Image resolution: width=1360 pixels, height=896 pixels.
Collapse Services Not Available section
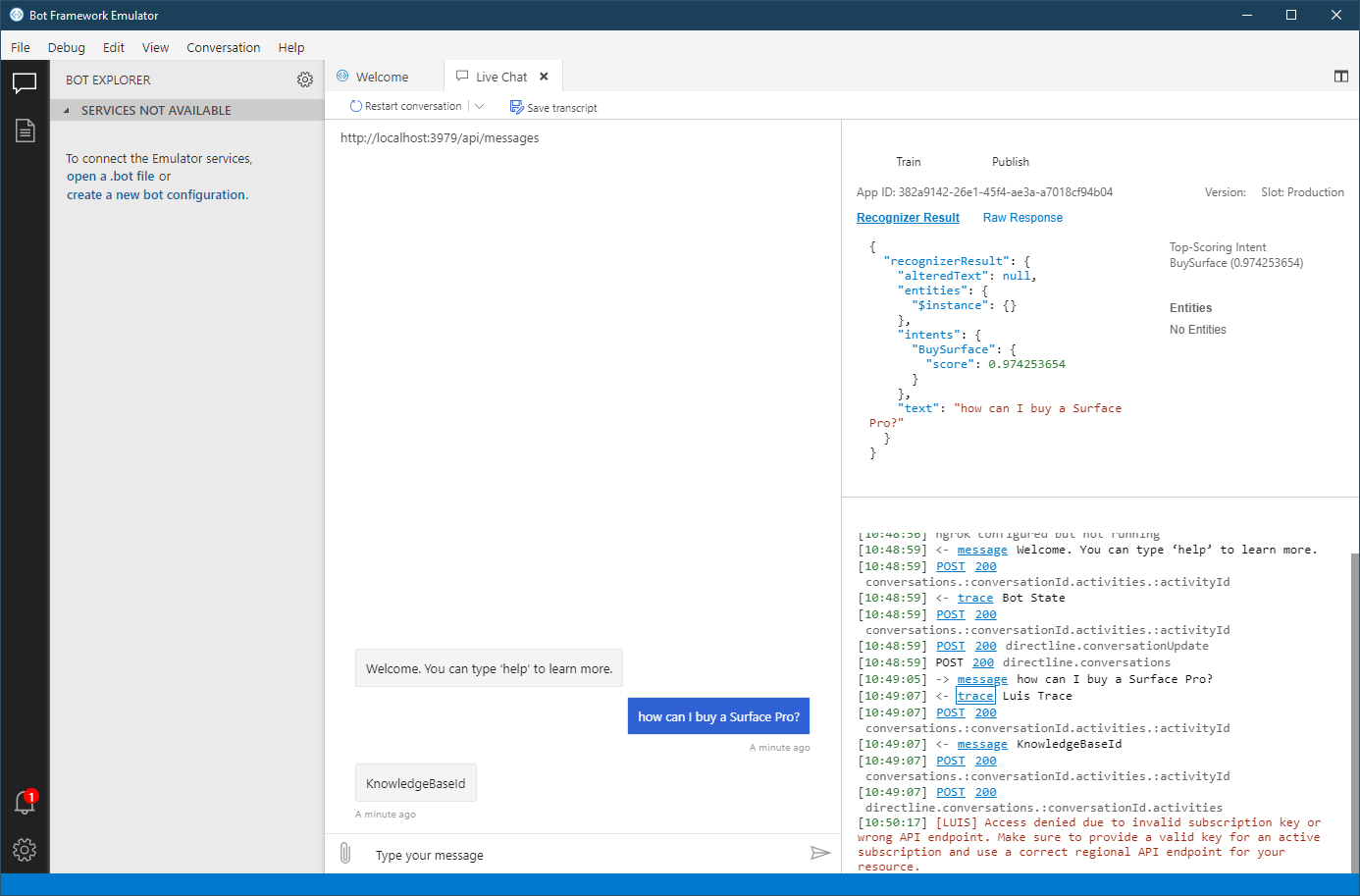(186, 110)
